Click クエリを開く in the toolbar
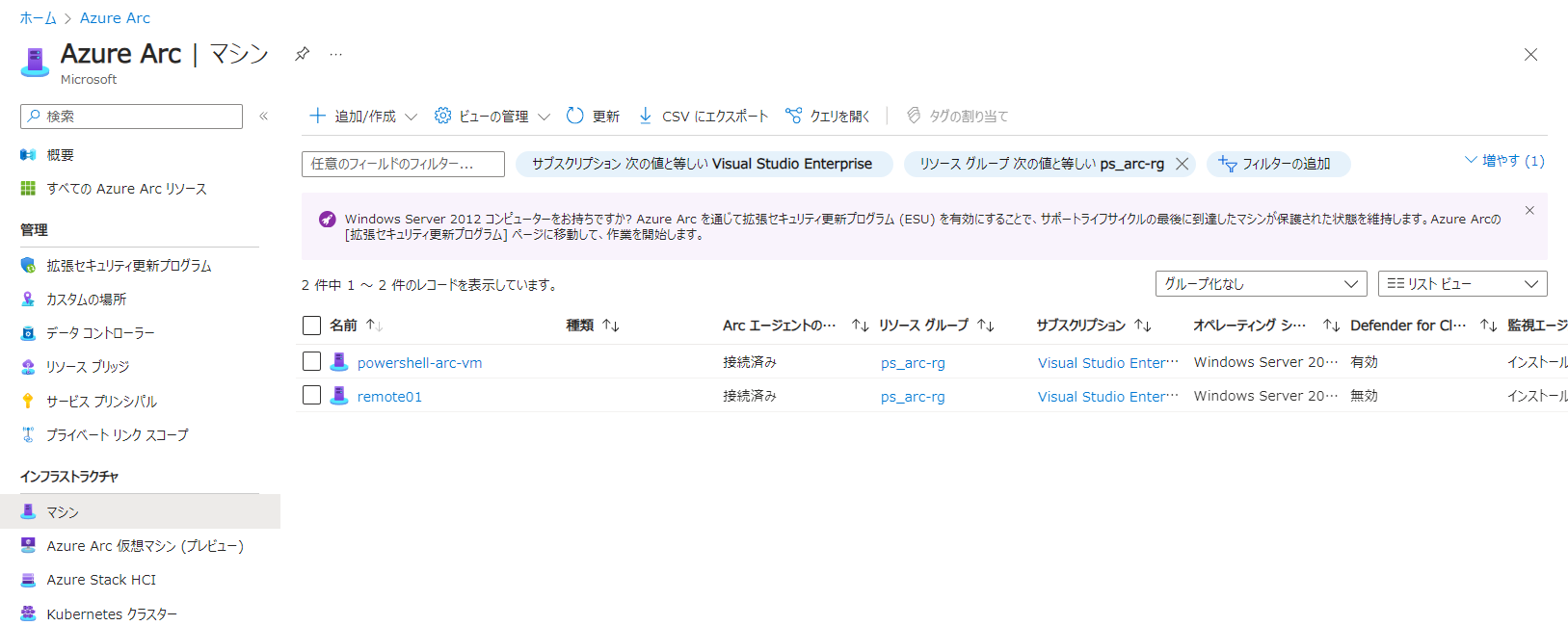The width and height of the screenshot is (1568, 626). [827, 117]
